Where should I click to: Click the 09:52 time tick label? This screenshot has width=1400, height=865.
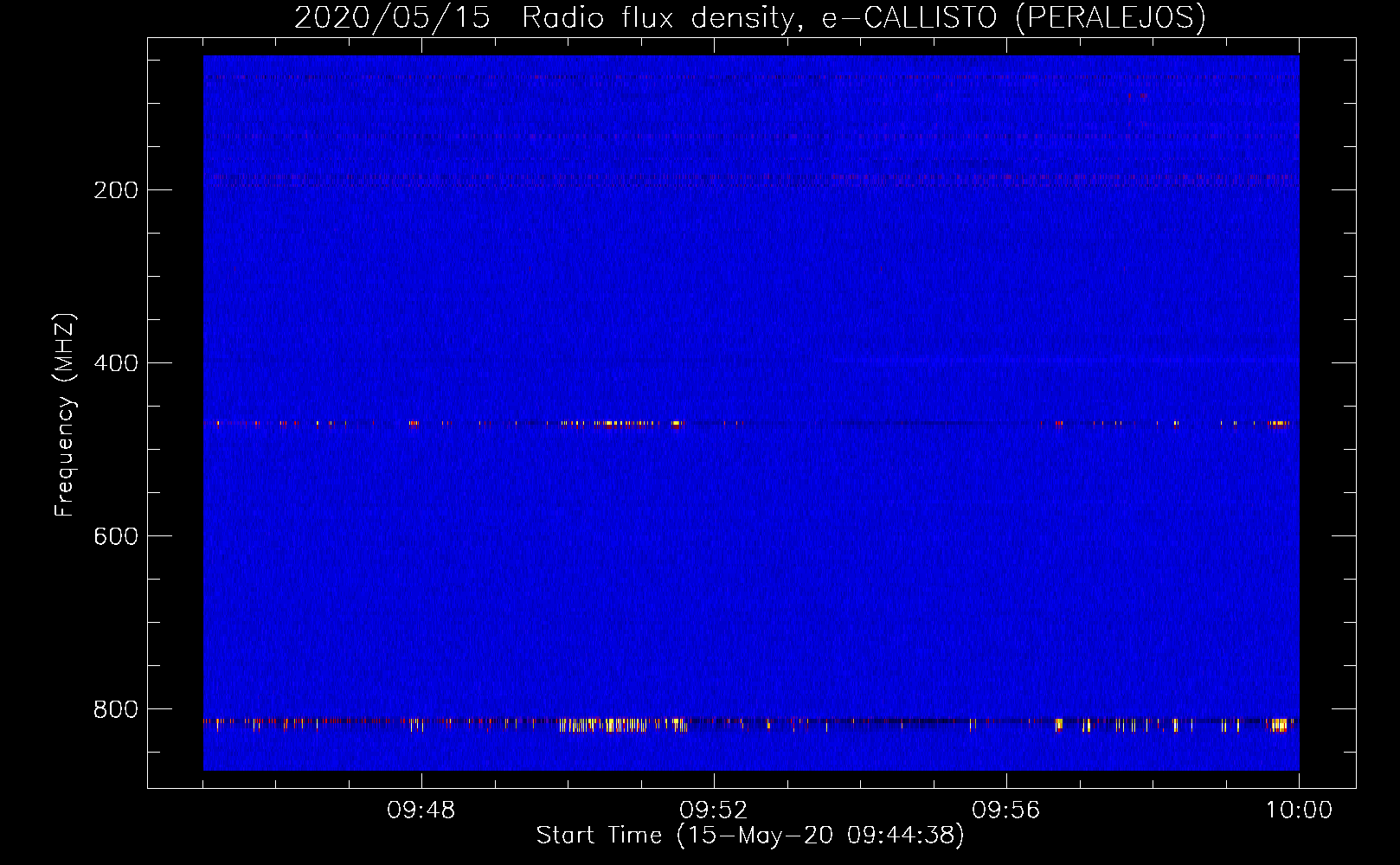714,811
